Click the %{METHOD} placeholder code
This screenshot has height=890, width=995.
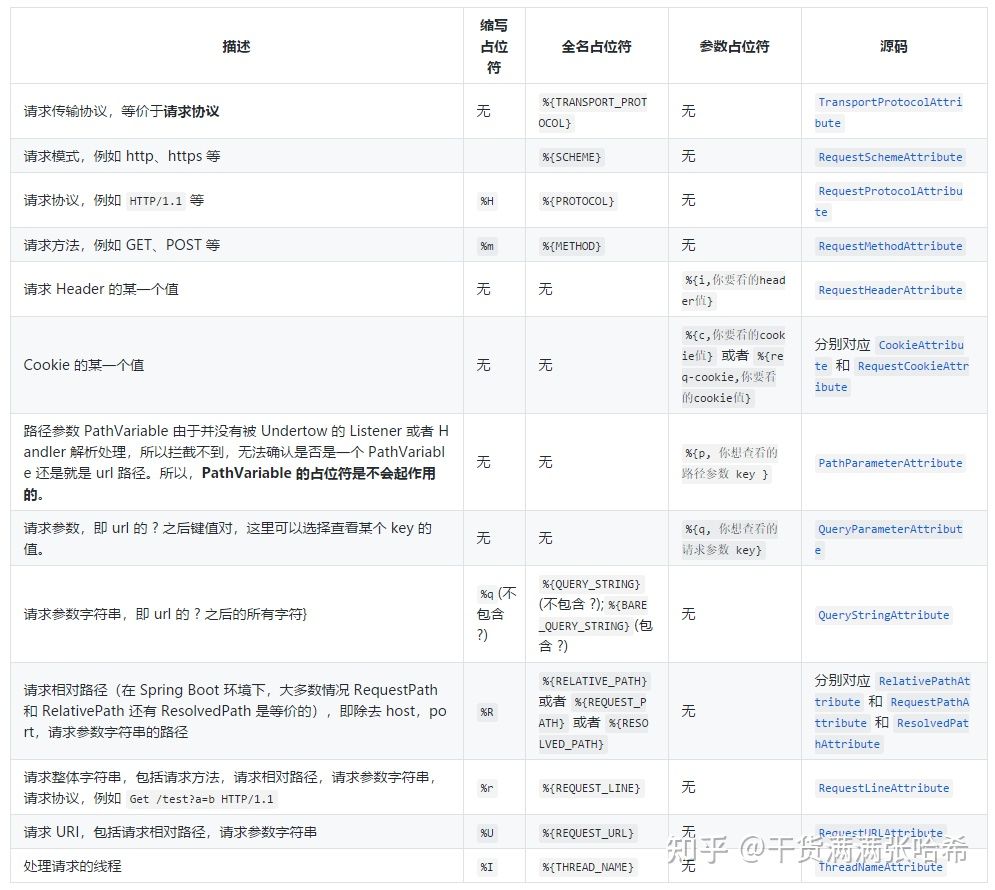pyautogui.click(x=571, y=245)
